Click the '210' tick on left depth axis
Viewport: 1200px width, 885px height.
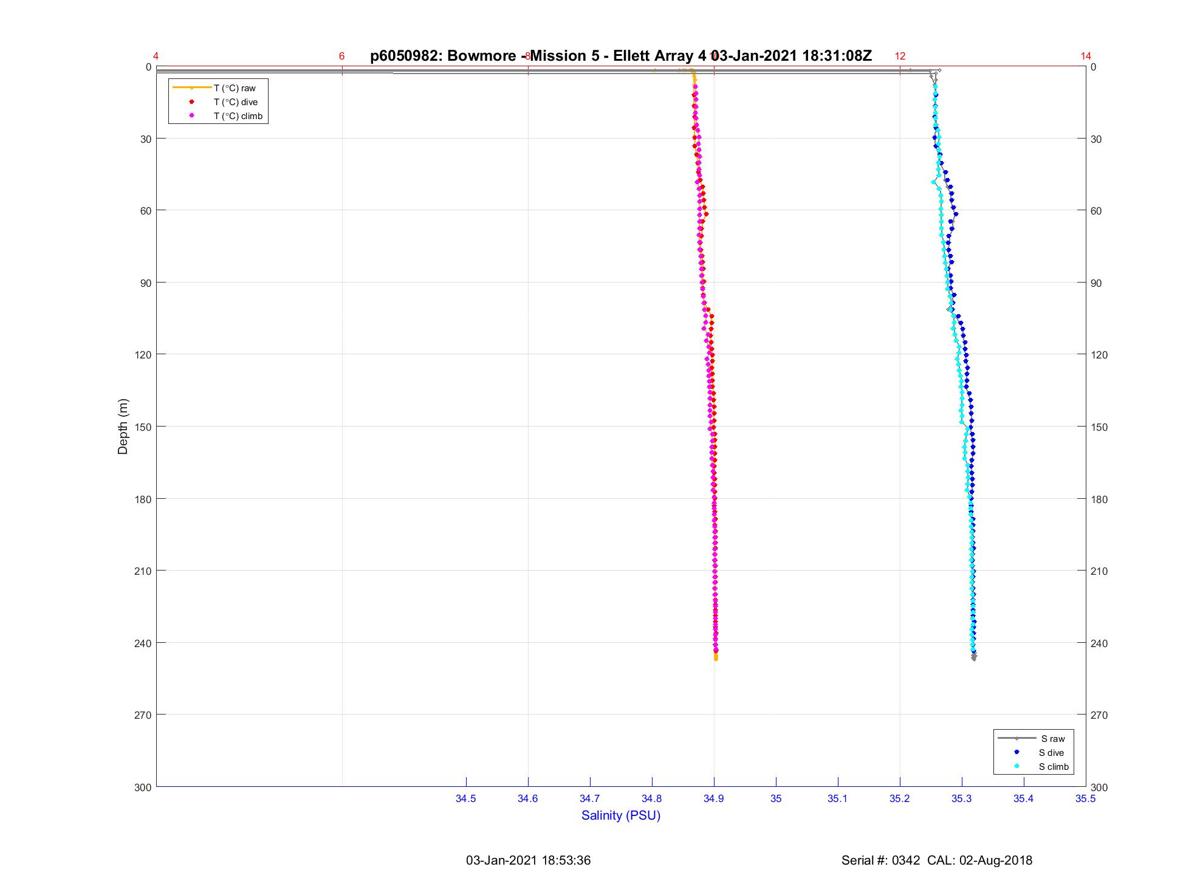pos(142,571)
